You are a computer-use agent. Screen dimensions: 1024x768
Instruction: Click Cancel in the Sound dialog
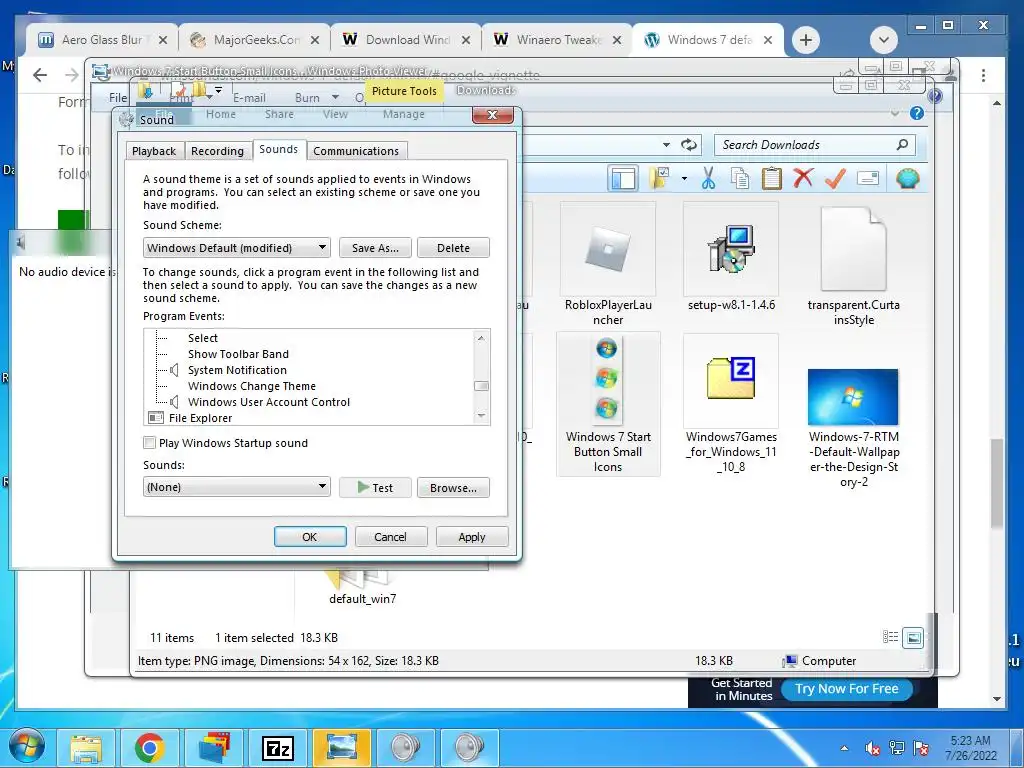point(391,537)
